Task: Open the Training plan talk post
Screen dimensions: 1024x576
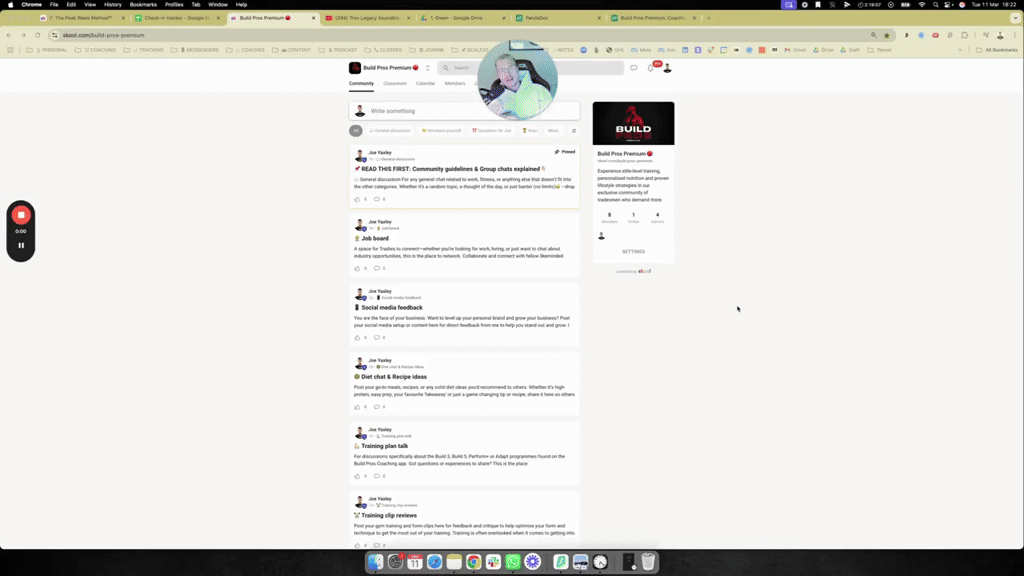Action: tap(385, 446)
